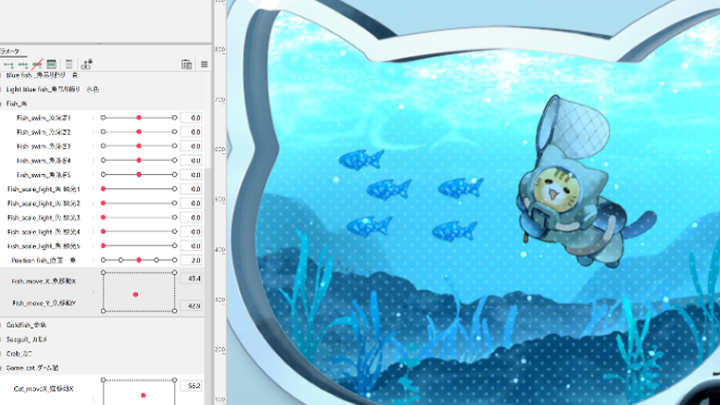
Task: Click the Fish_swim 4 slider maximum key point
Action: point(174,160)
